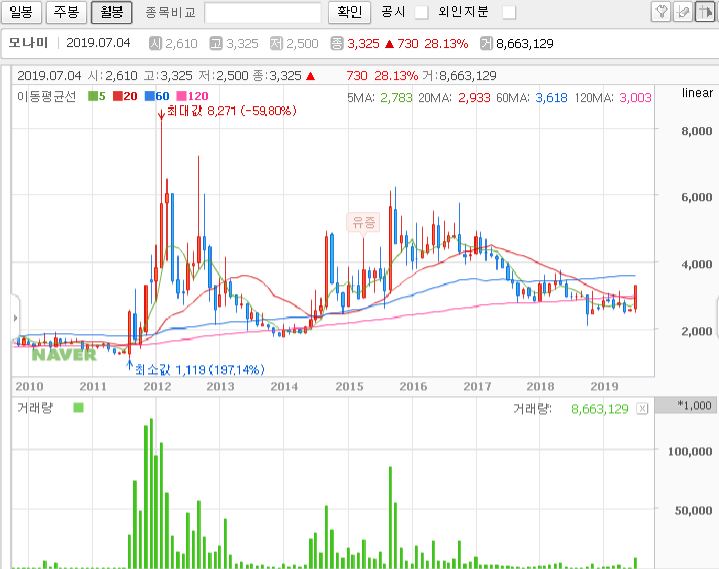Click the 2019.07.04 date in header

point(99,43)
